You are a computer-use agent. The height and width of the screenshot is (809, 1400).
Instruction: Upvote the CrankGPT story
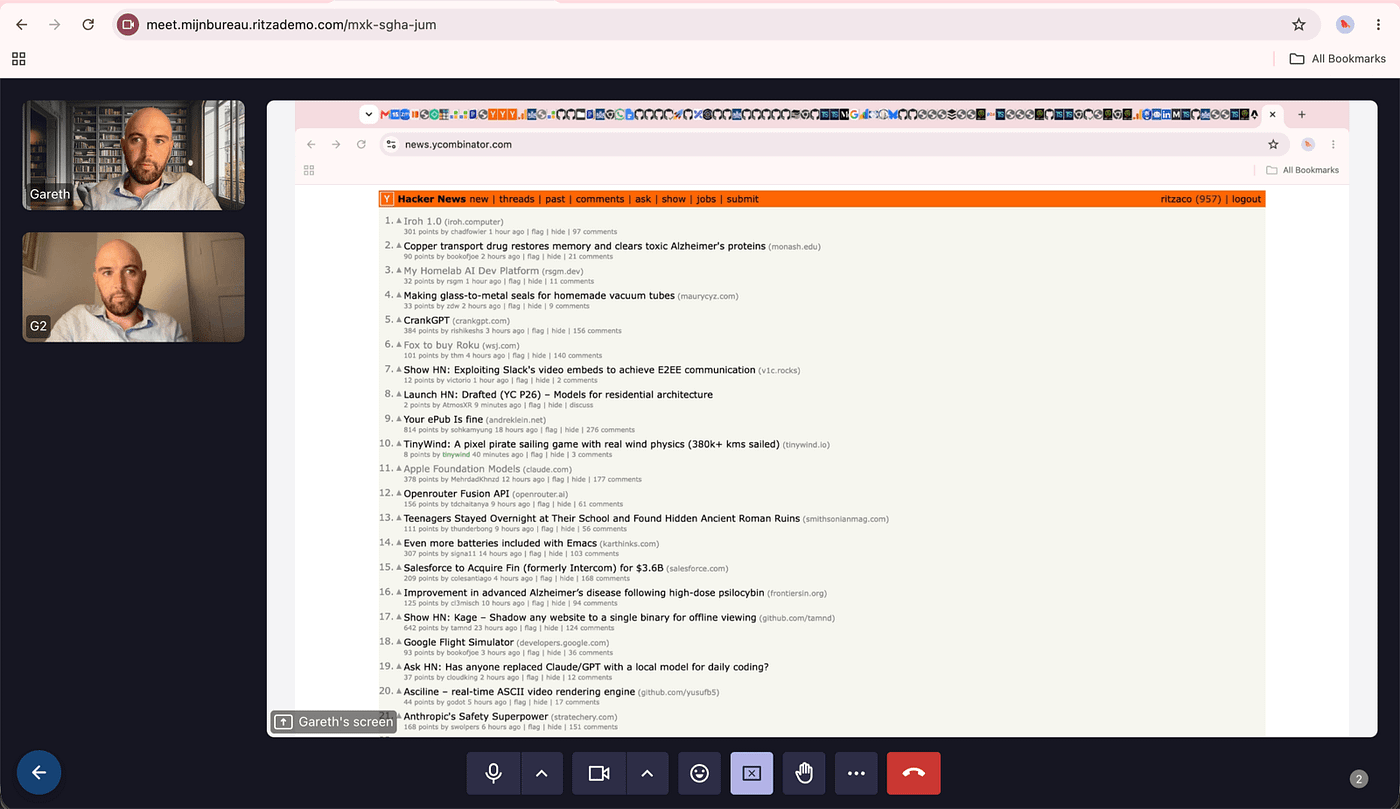pyautogui.click(x=399, y=320)
